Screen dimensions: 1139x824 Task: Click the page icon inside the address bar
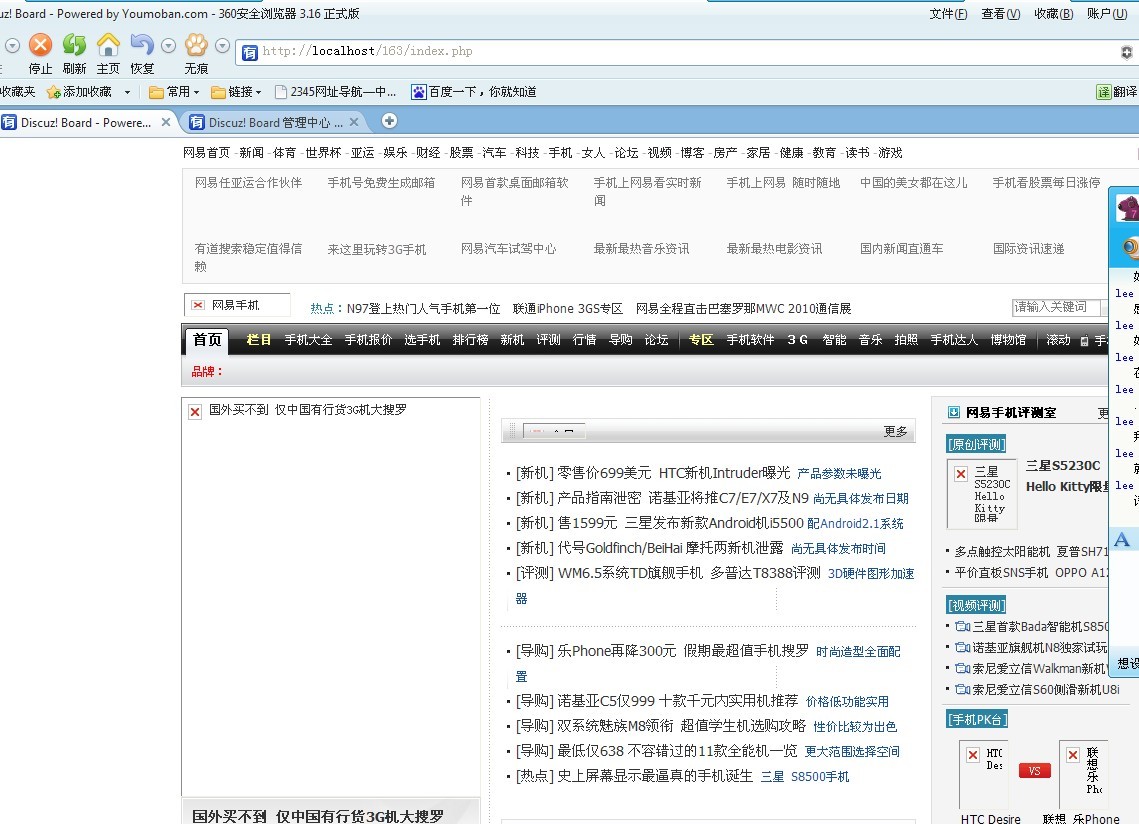point(250,52)
